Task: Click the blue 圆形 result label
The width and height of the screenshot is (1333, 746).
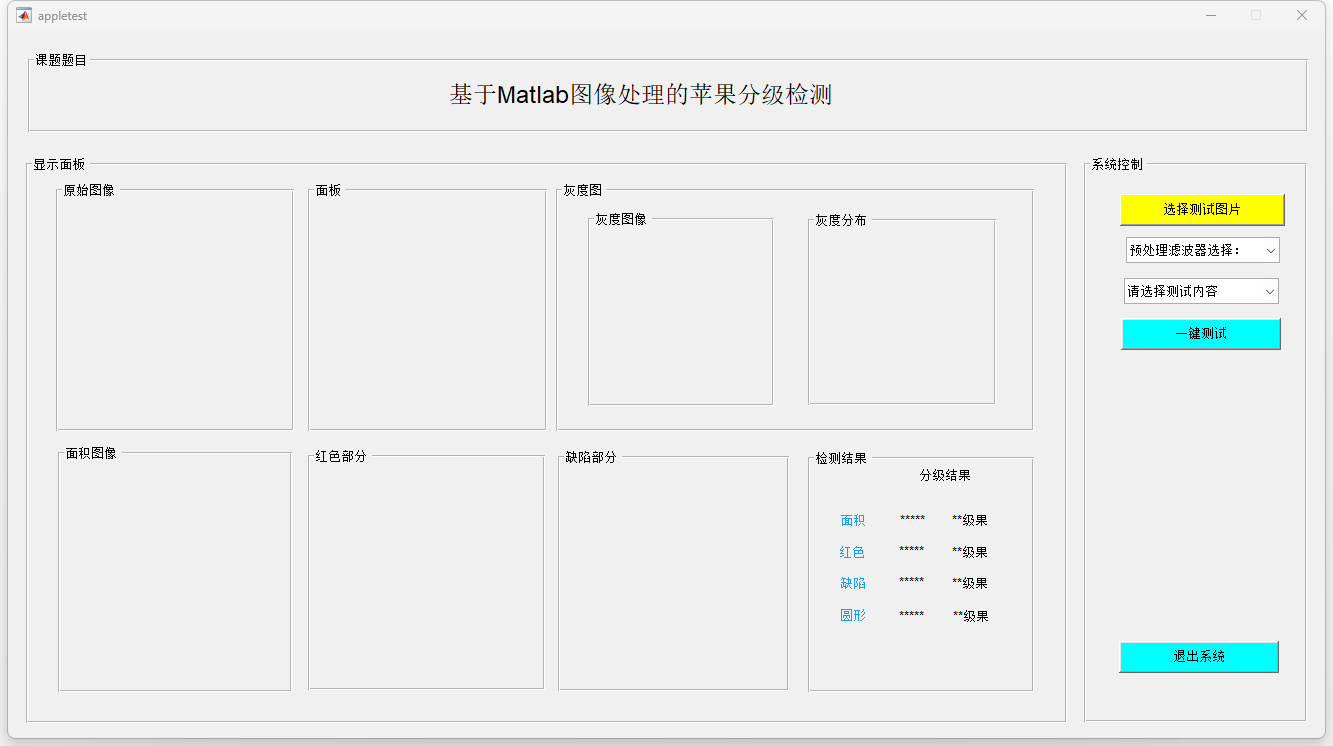Action: point(853,616)
